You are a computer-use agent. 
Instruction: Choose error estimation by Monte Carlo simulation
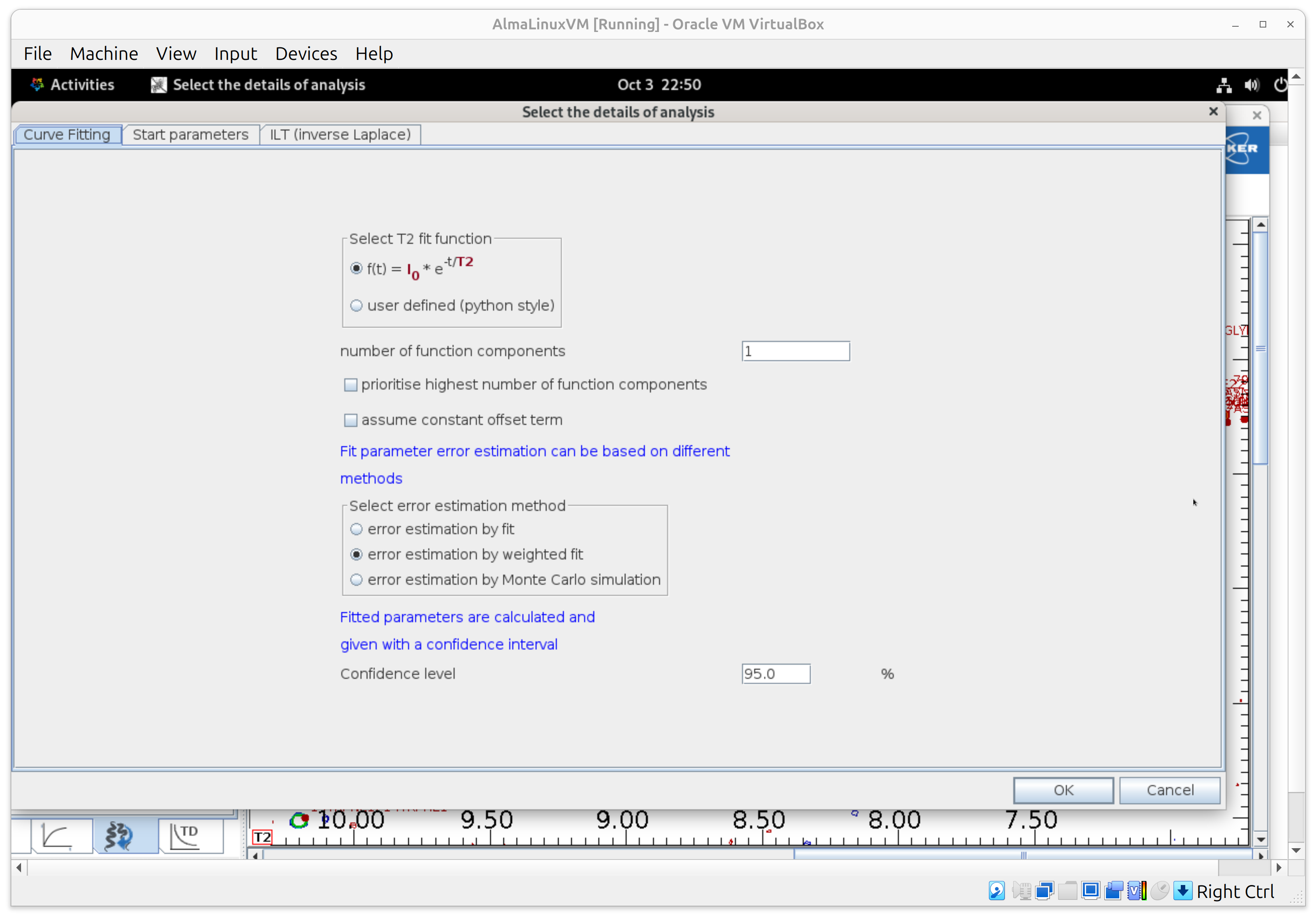click(x=357, y=580)
